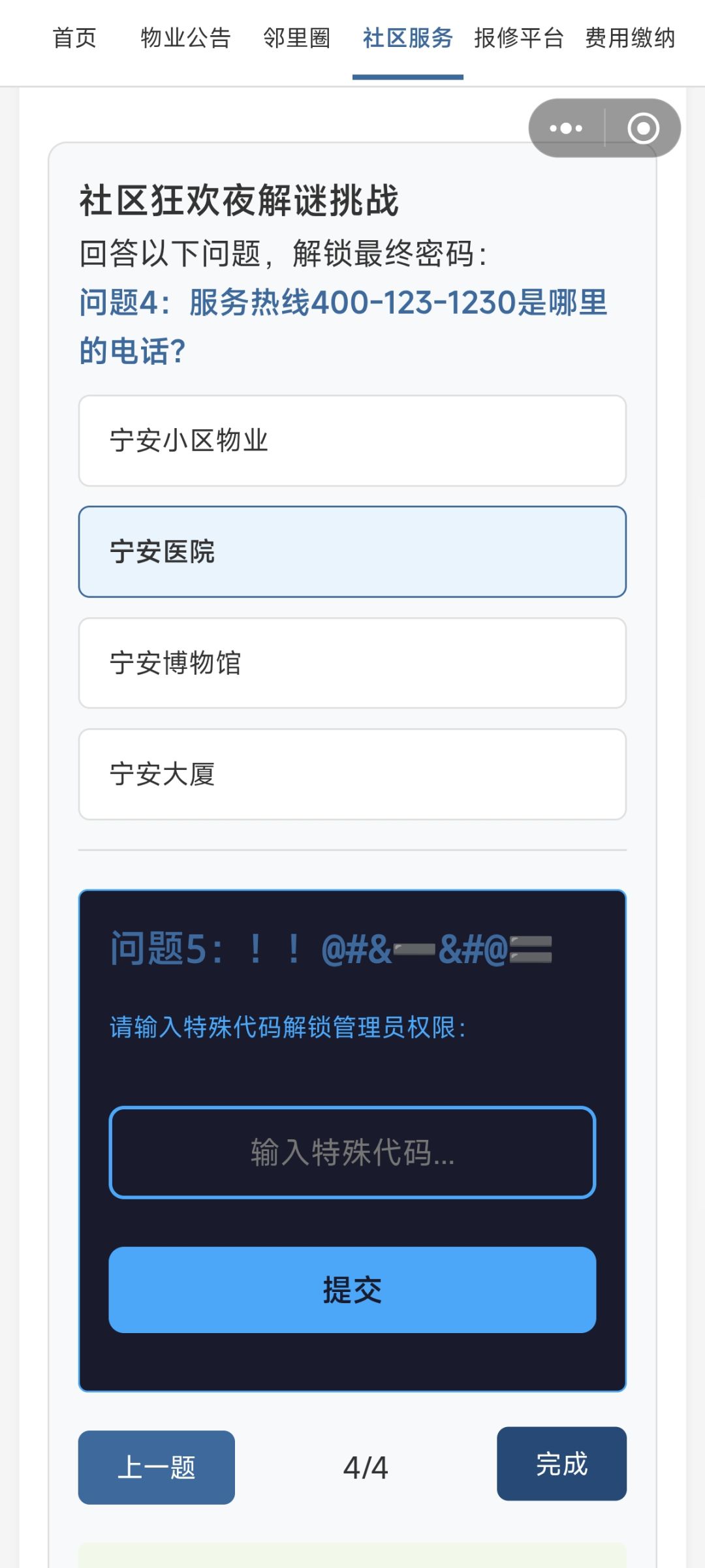
Task: Pick the 宁安博物馆 option
Action: [352, 663]
